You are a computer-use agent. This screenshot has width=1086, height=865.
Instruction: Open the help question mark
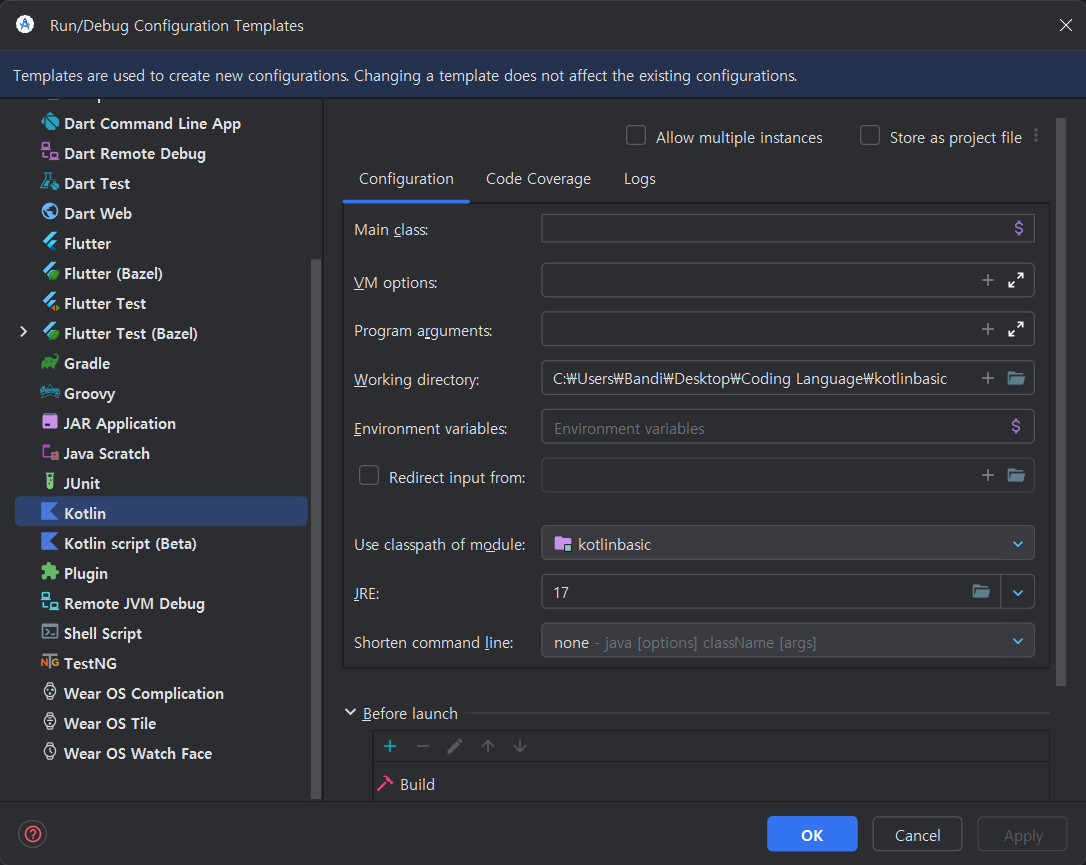pos(33,834)
